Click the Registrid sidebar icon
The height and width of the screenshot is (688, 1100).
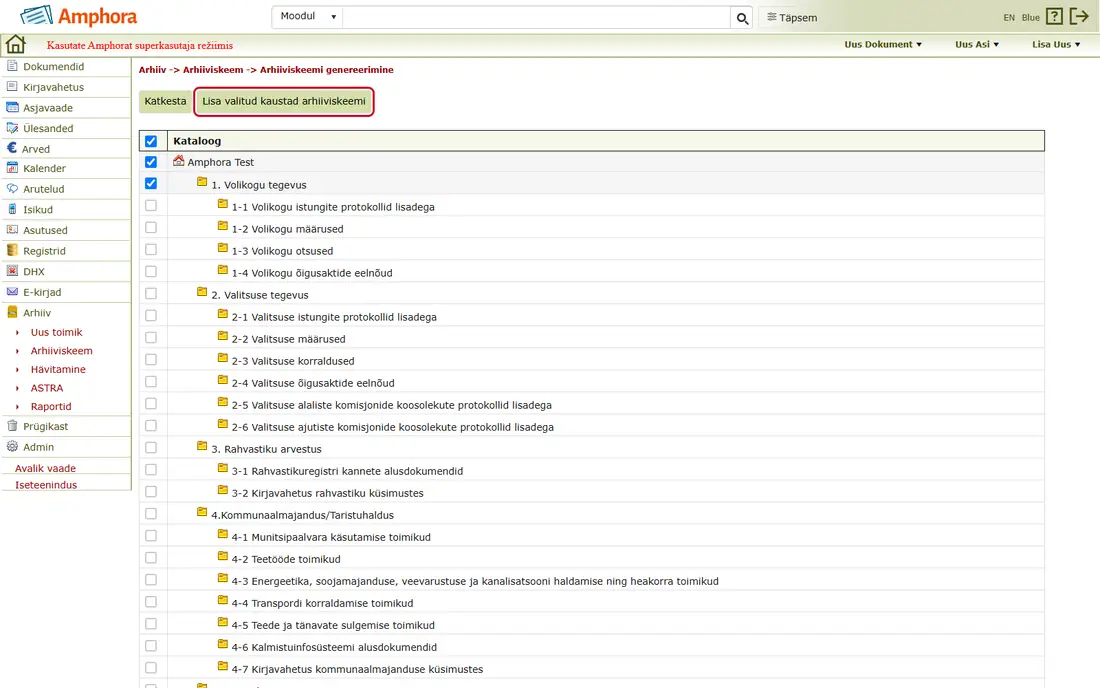(x=12, y=250)
